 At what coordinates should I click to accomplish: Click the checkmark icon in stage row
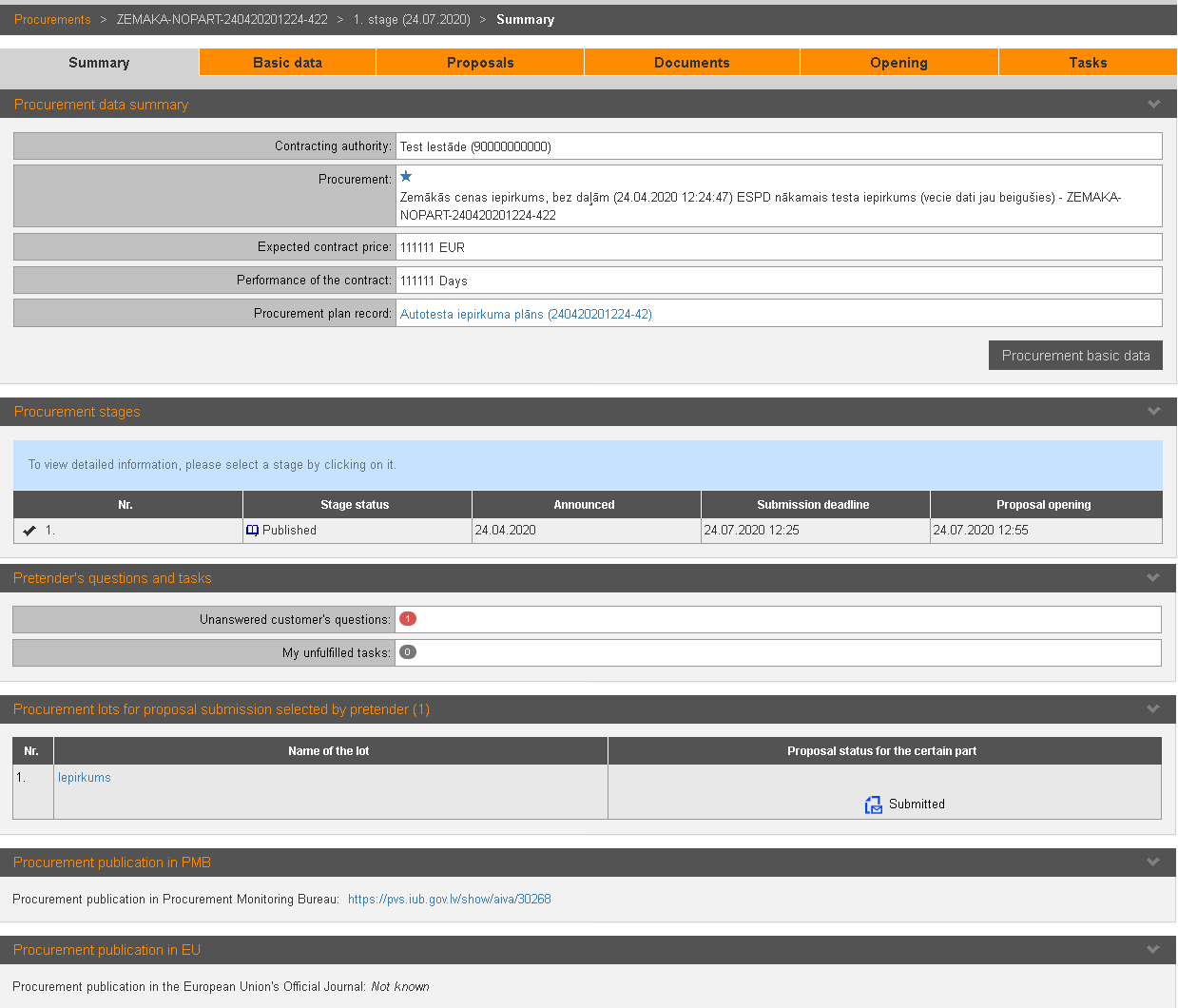(x=29, y=531)
